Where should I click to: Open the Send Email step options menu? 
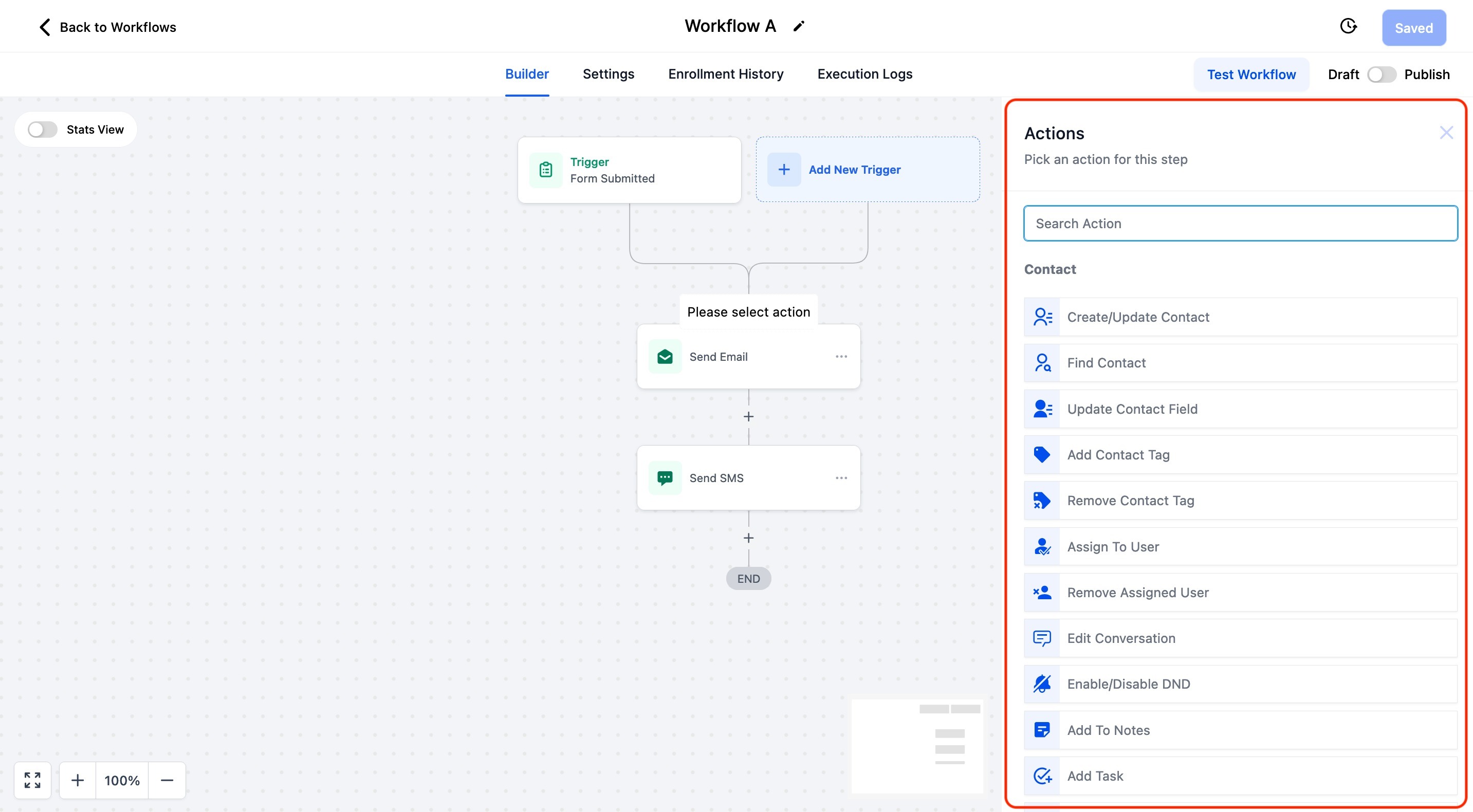point(841,357)
